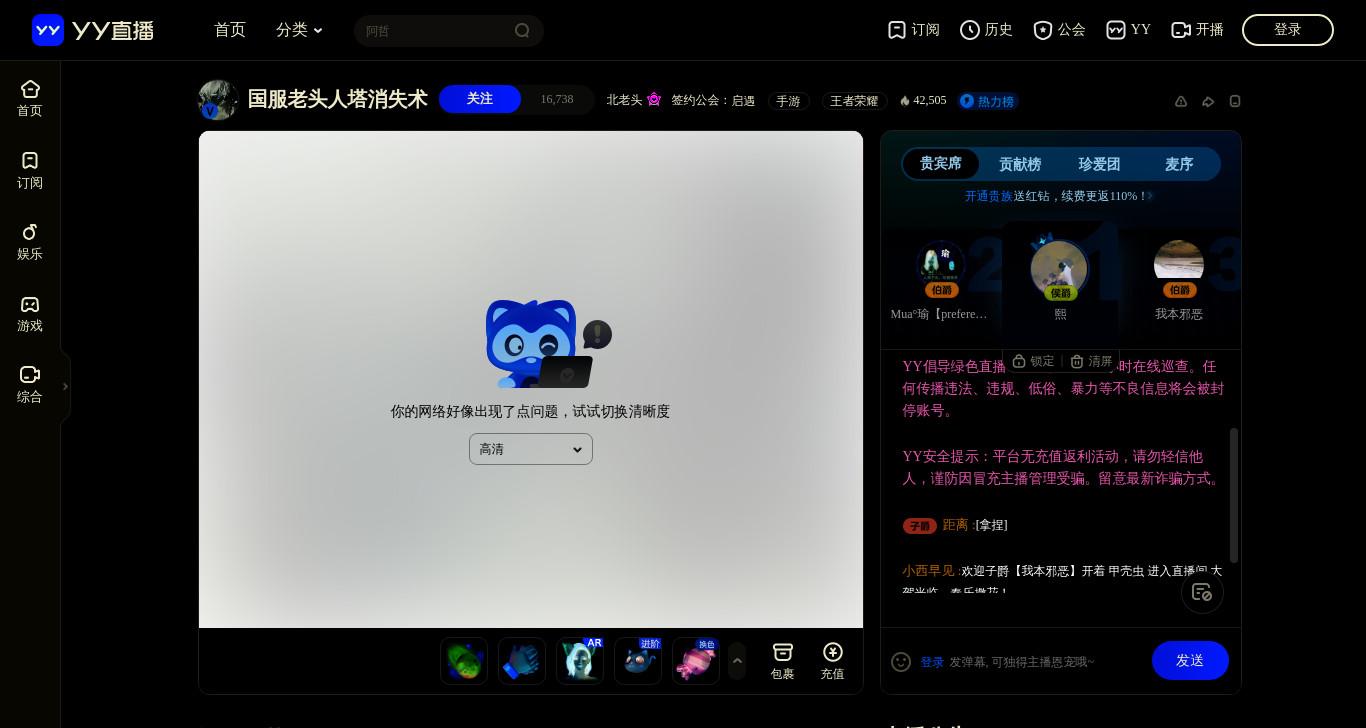Click 北老头 streamer name
The width and height of the screenshot is (1366, 728).
[624, 100]
